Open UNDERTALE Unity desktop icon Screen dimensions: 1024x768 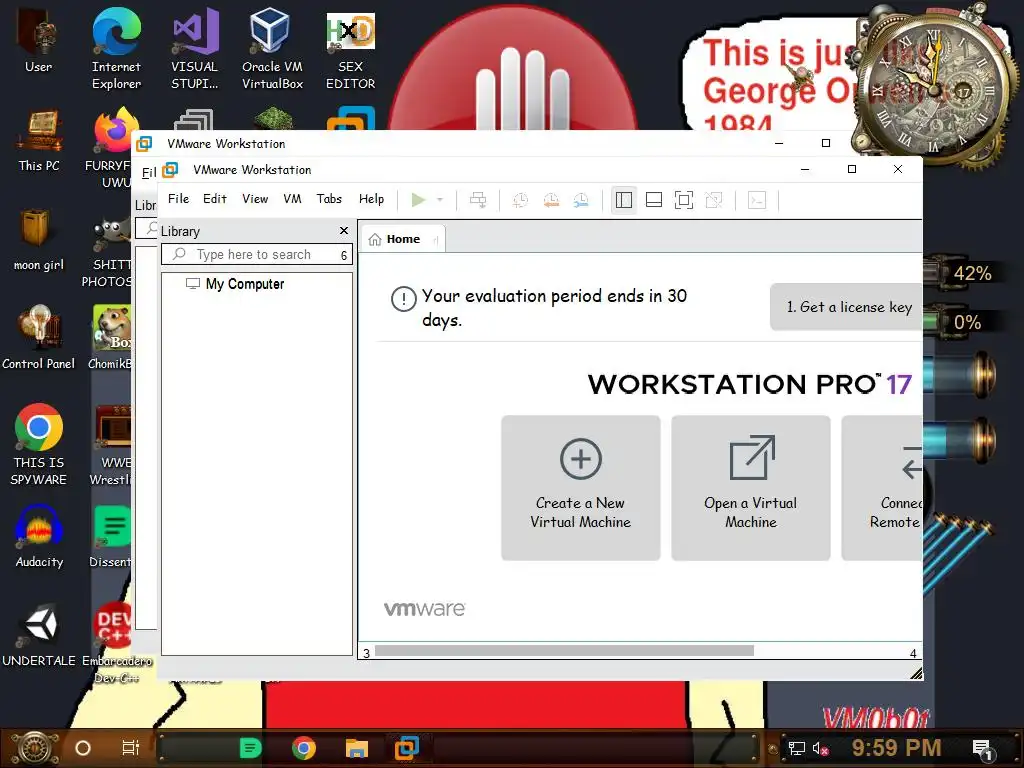point(39,635)
